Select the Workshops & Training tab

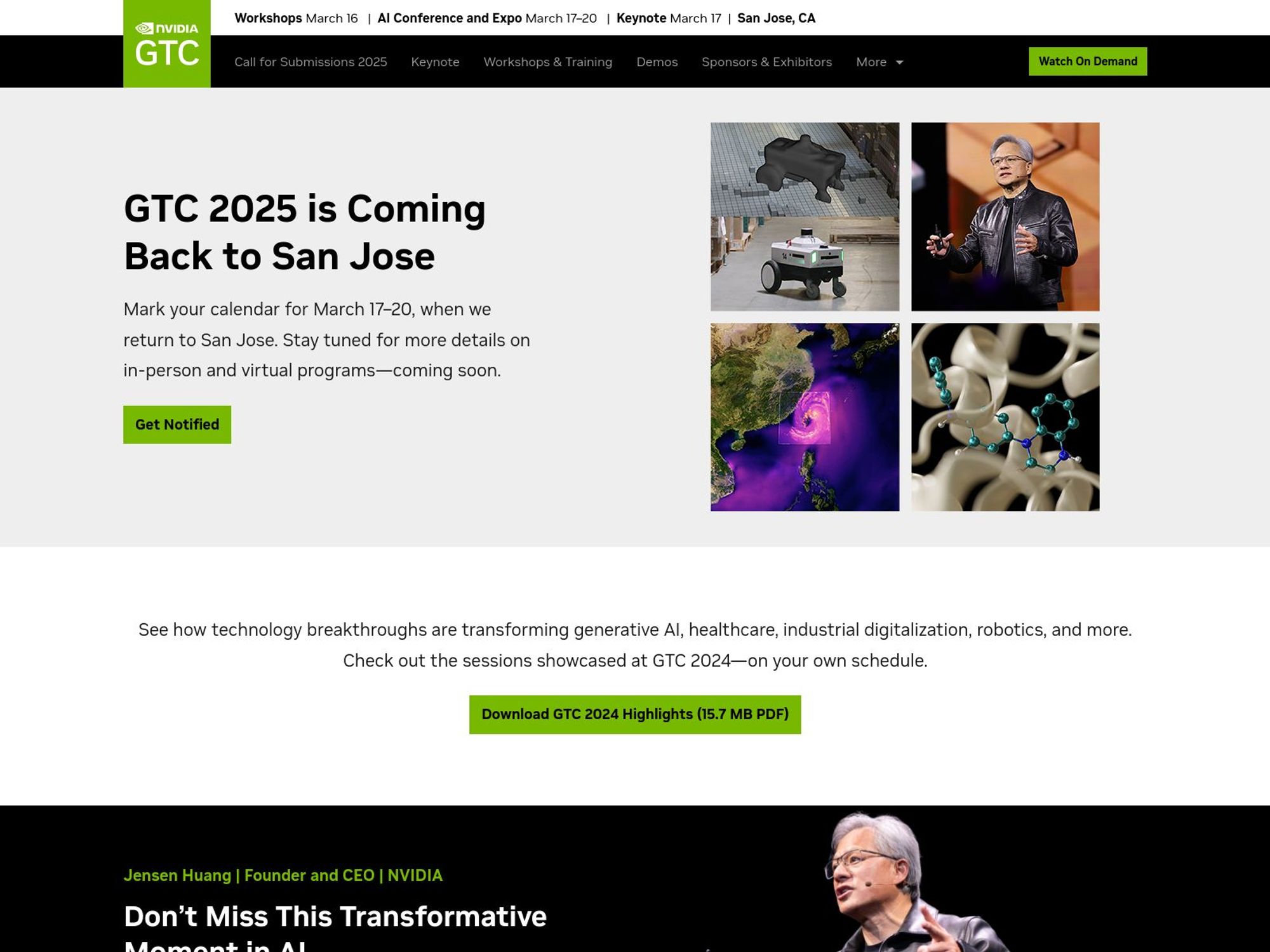(x=548, y=61)
